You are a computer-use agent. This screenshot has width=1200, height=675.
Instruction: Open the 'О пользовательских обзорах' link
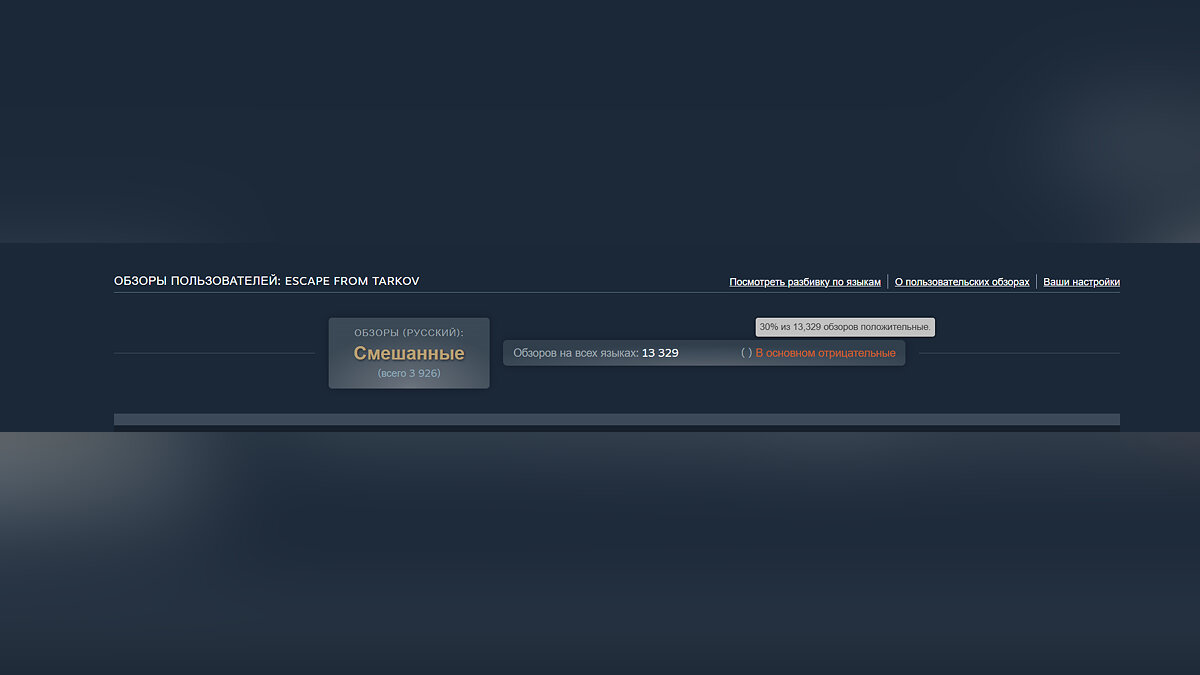tap(961, 282)
